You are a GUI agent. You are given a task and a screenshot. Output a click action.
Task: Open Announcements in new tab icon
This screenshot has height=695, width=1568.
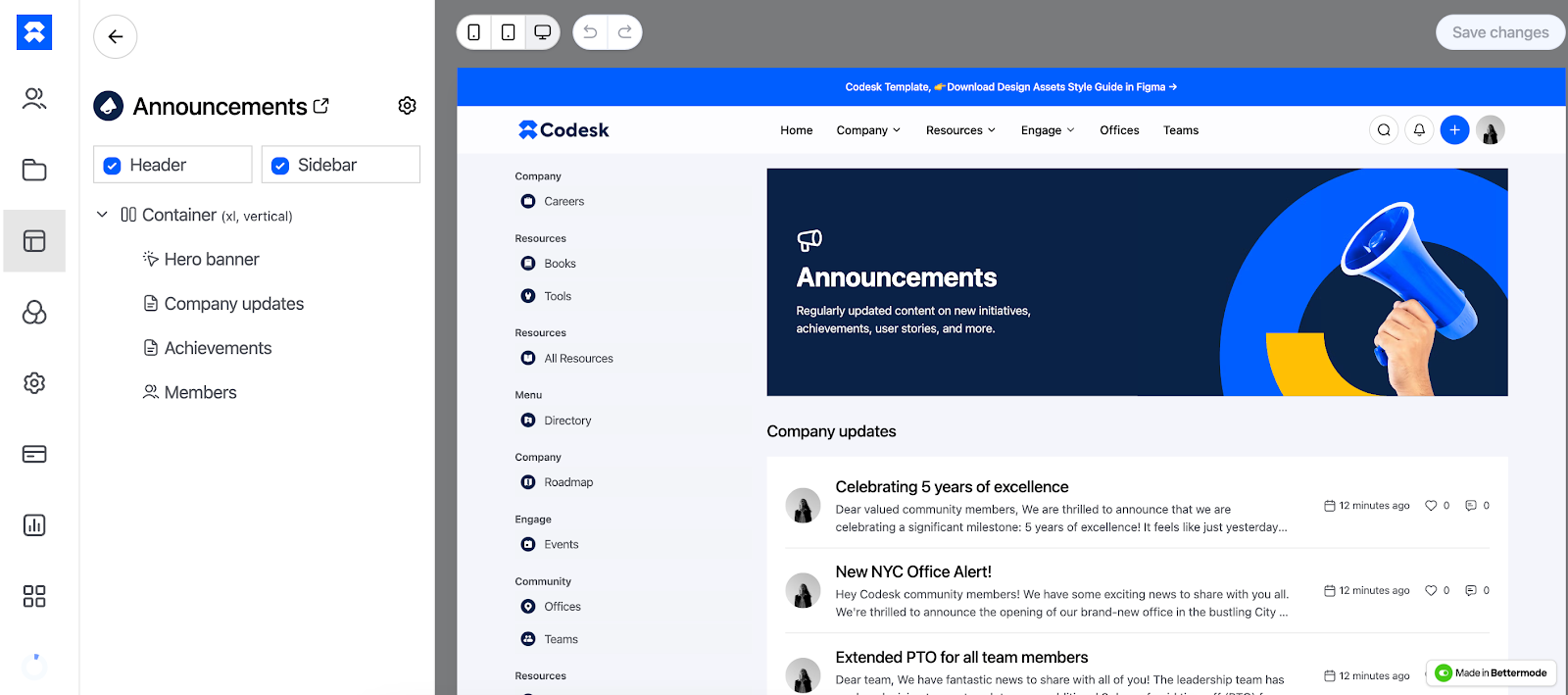[320, 105]
